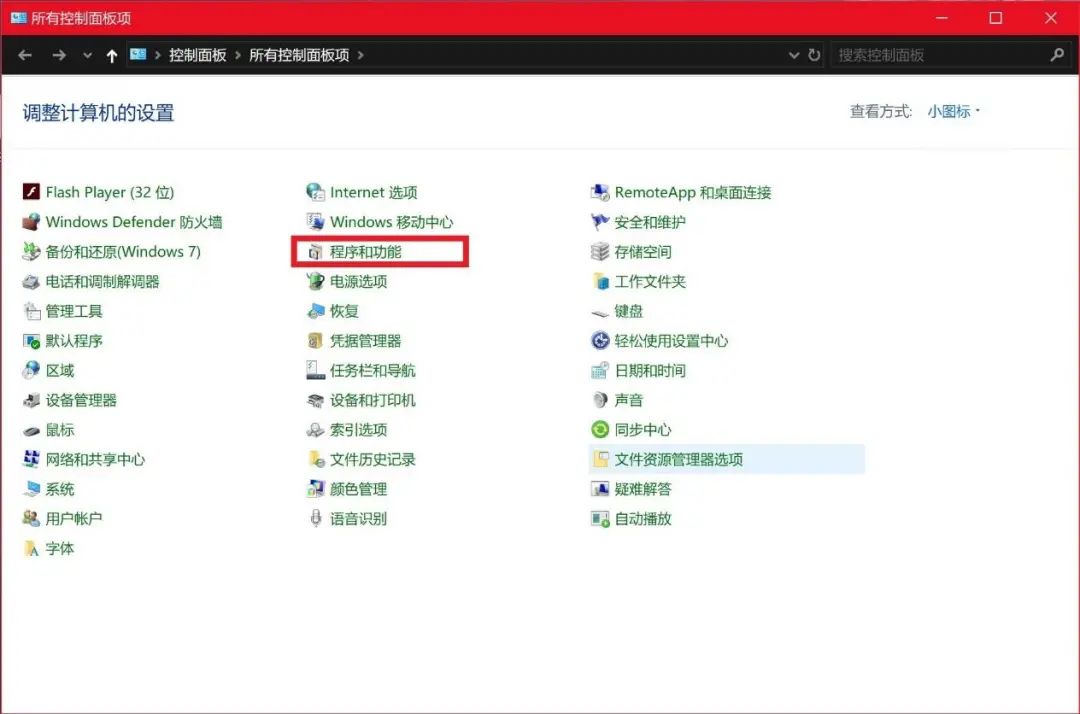Click the Internet 选项 icon
1080x714 pixels.
(x=315, y=191)
